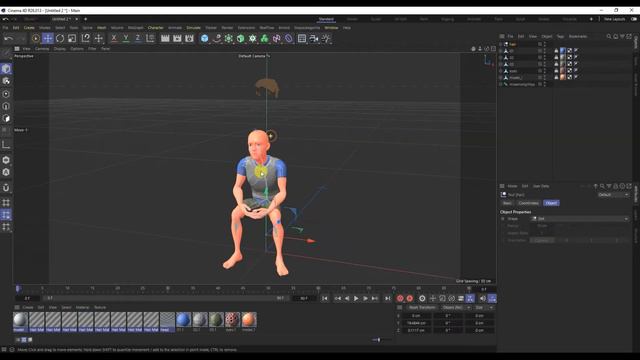Open Object Manager Tags menu
The width and height of the screenshot is (640, 360).
pos(560,36)
